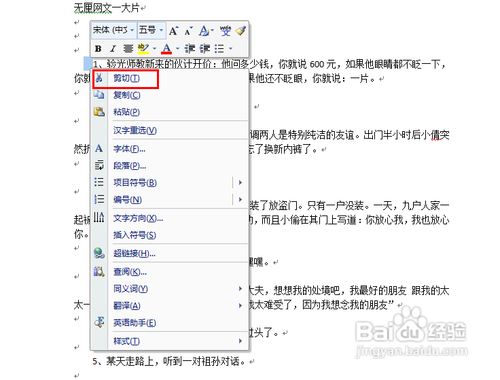Decrease indent in mini toolbar
The height and width of the screenshot is (380, 500).
click(190, 49)
